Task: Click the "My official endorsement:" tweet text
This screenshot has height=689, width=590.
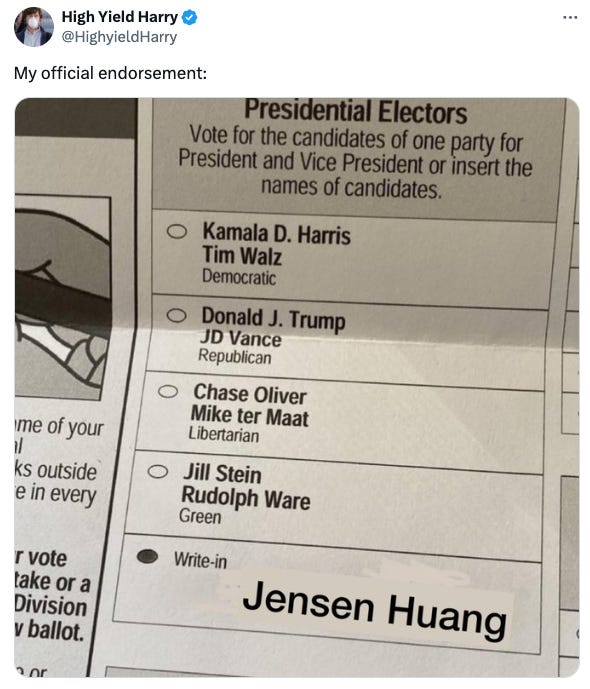Action: 110,73
